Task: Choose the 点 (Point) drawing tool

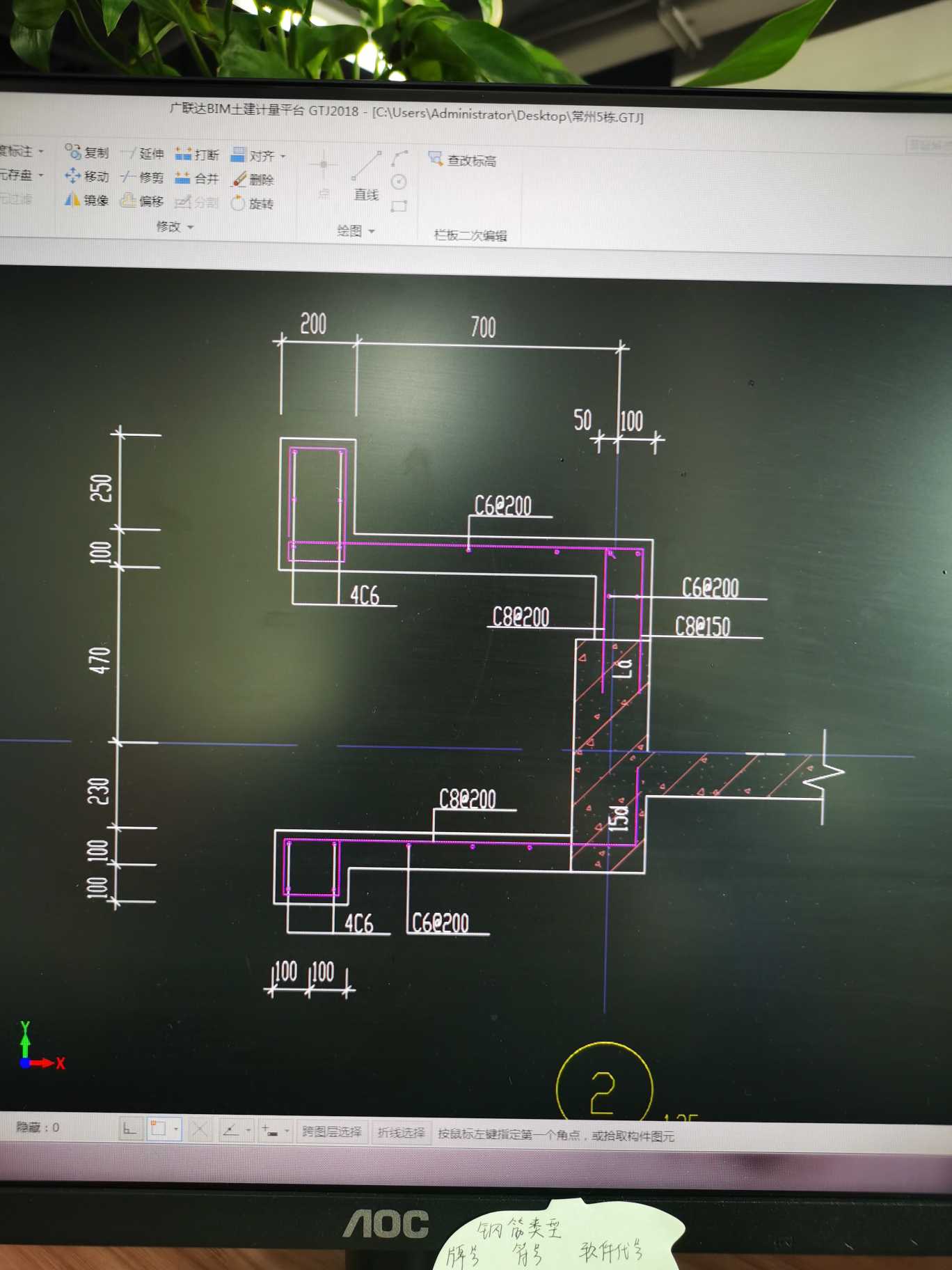Action: click(x=324, y=175)
